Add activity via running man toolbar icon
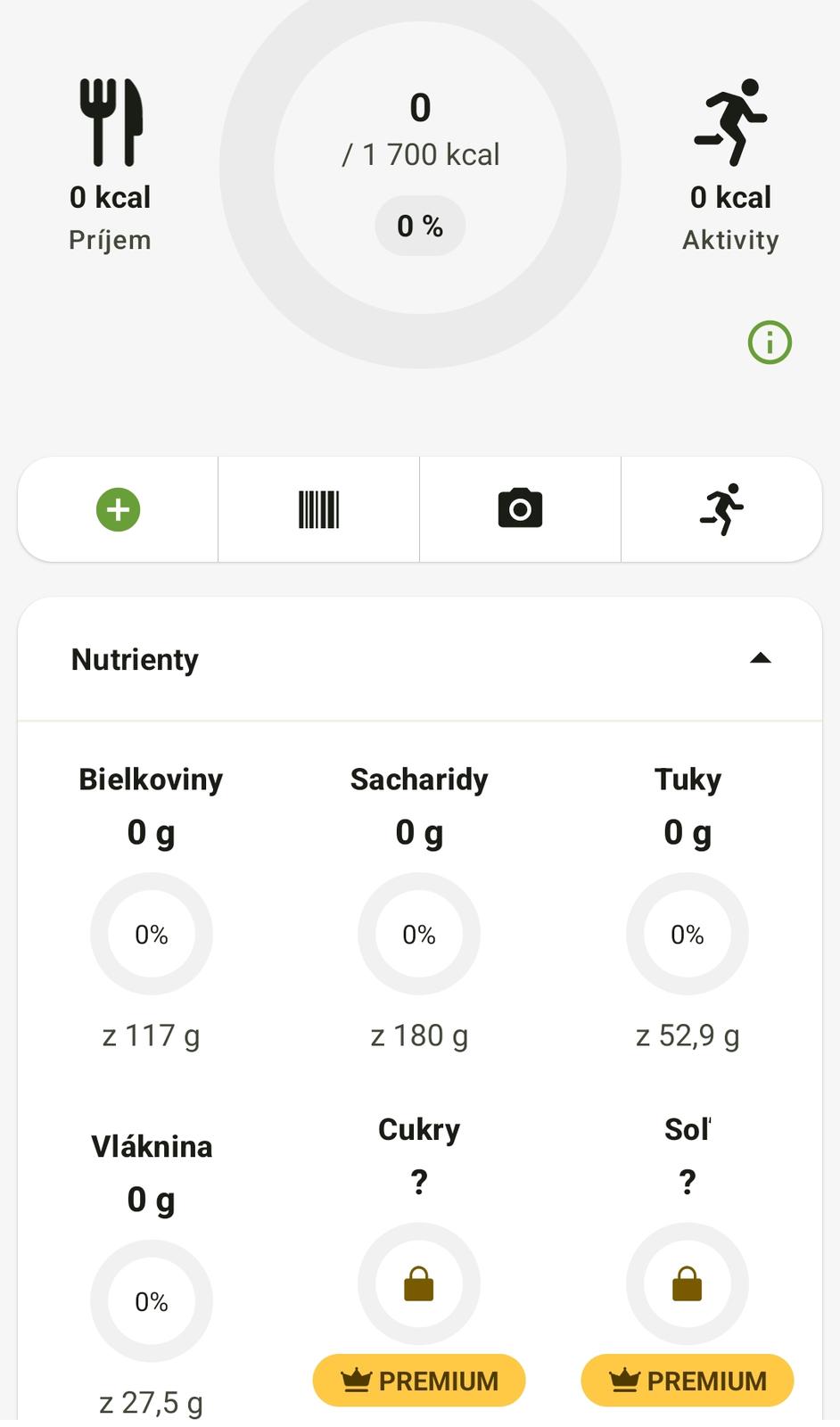The image size is (840, 1427). 721,509
